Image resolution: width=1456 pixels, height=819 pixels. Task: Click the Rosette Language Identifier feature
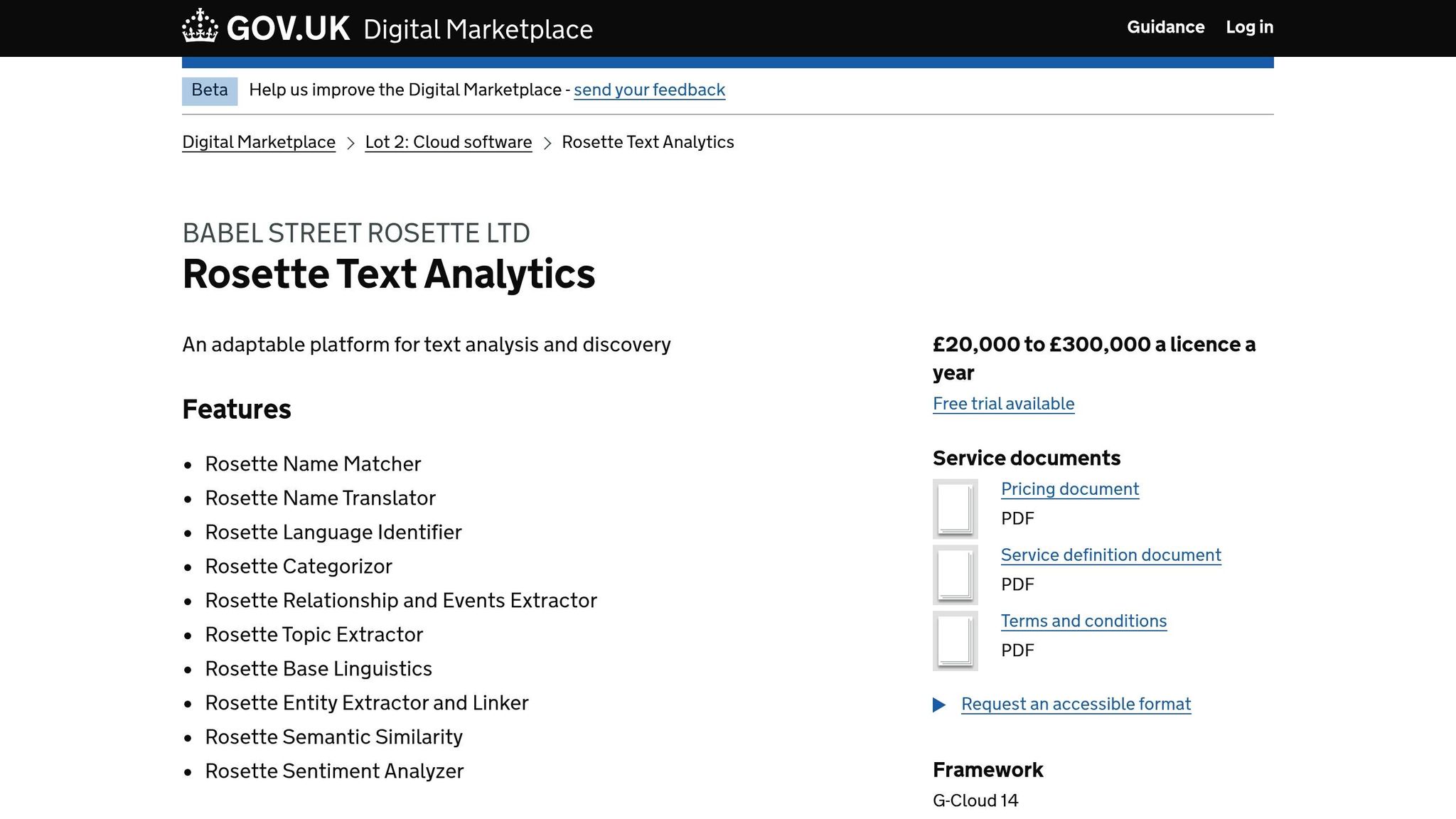(333, 532)
